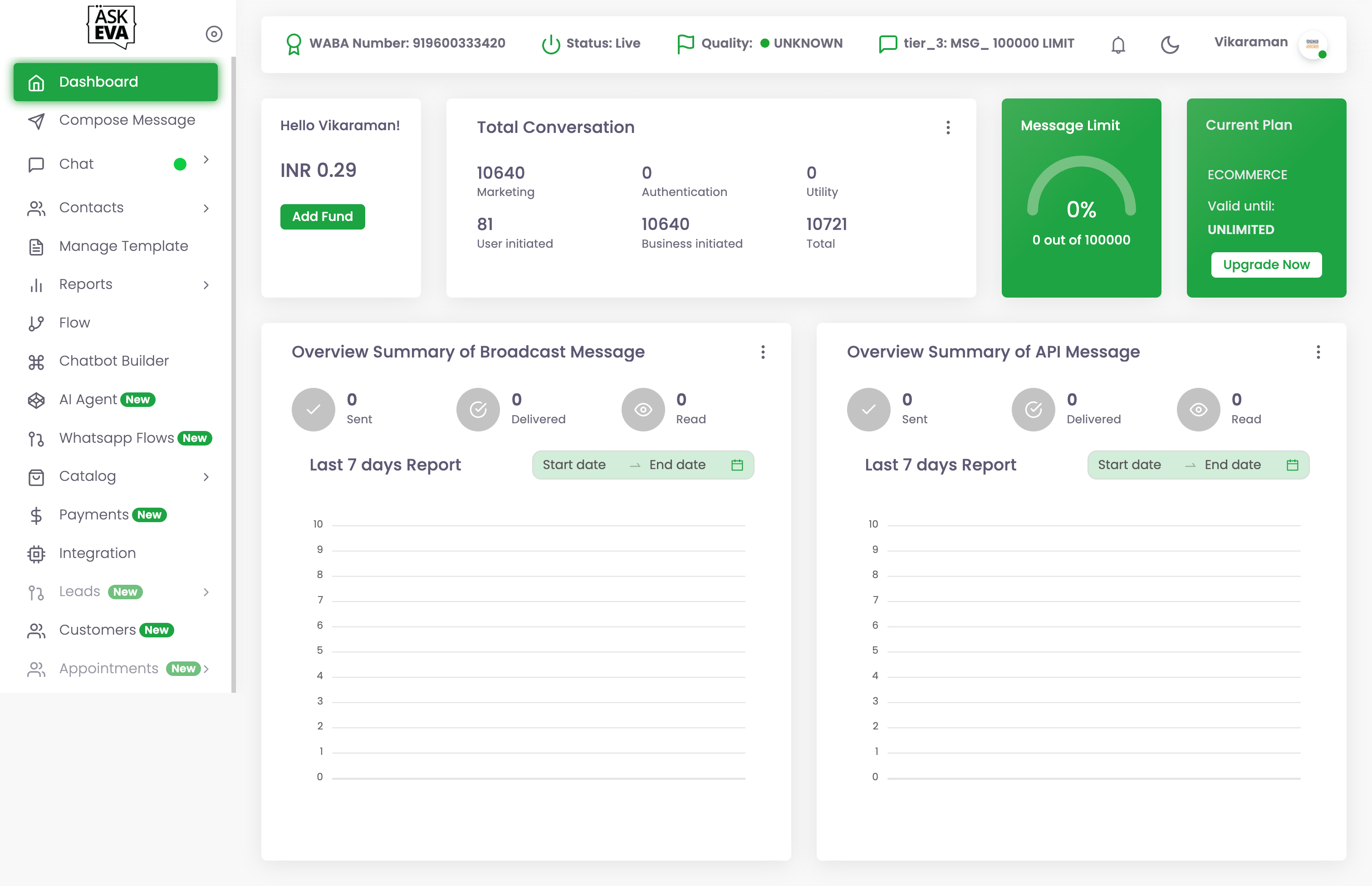
Task: Click the WABA Number award icon
Action: [294, 44]
